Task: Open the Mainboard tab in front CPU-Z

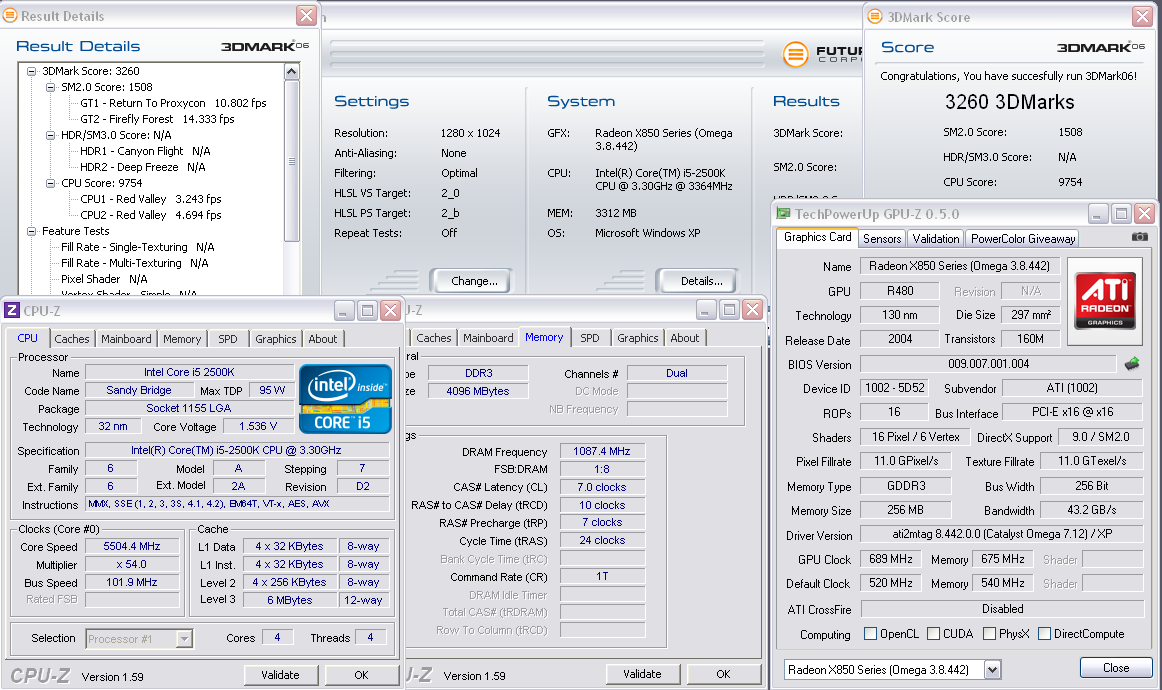Action: click(126, 339)
